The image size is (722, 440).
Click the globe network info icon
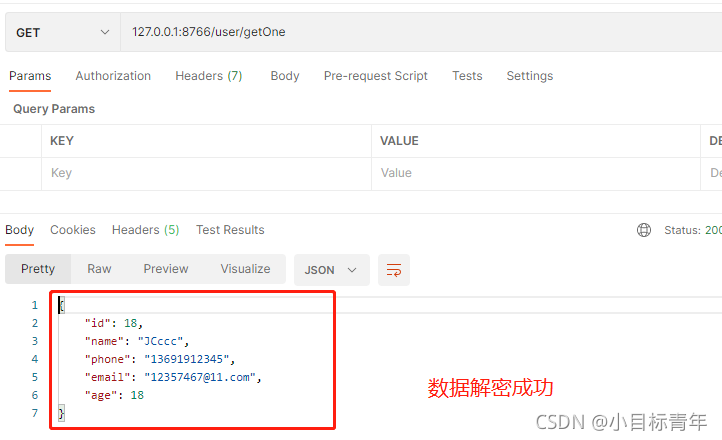click(x=644, y=230)
